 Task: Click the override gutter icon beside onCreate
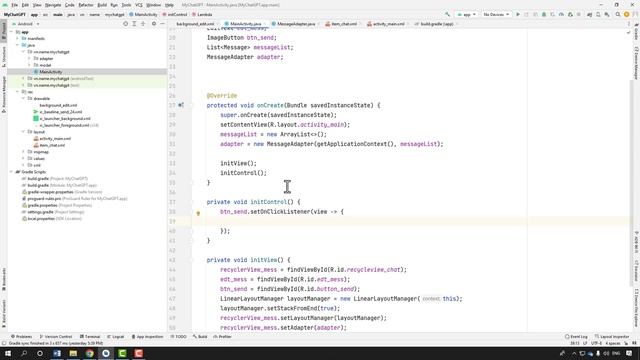tap(181, 105)
